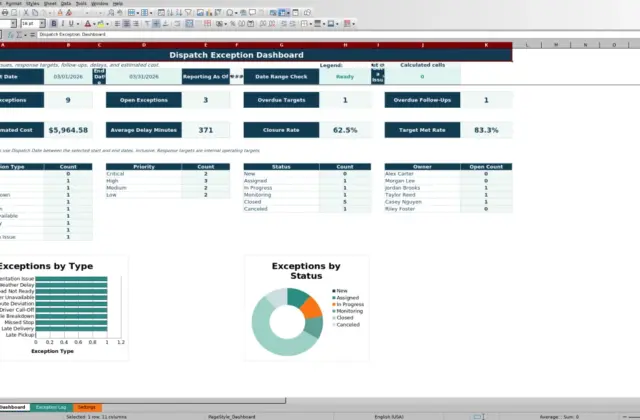Click the Merge and Center Cells icon
Viewport: 640px width, 420px height.
[189, 24]
